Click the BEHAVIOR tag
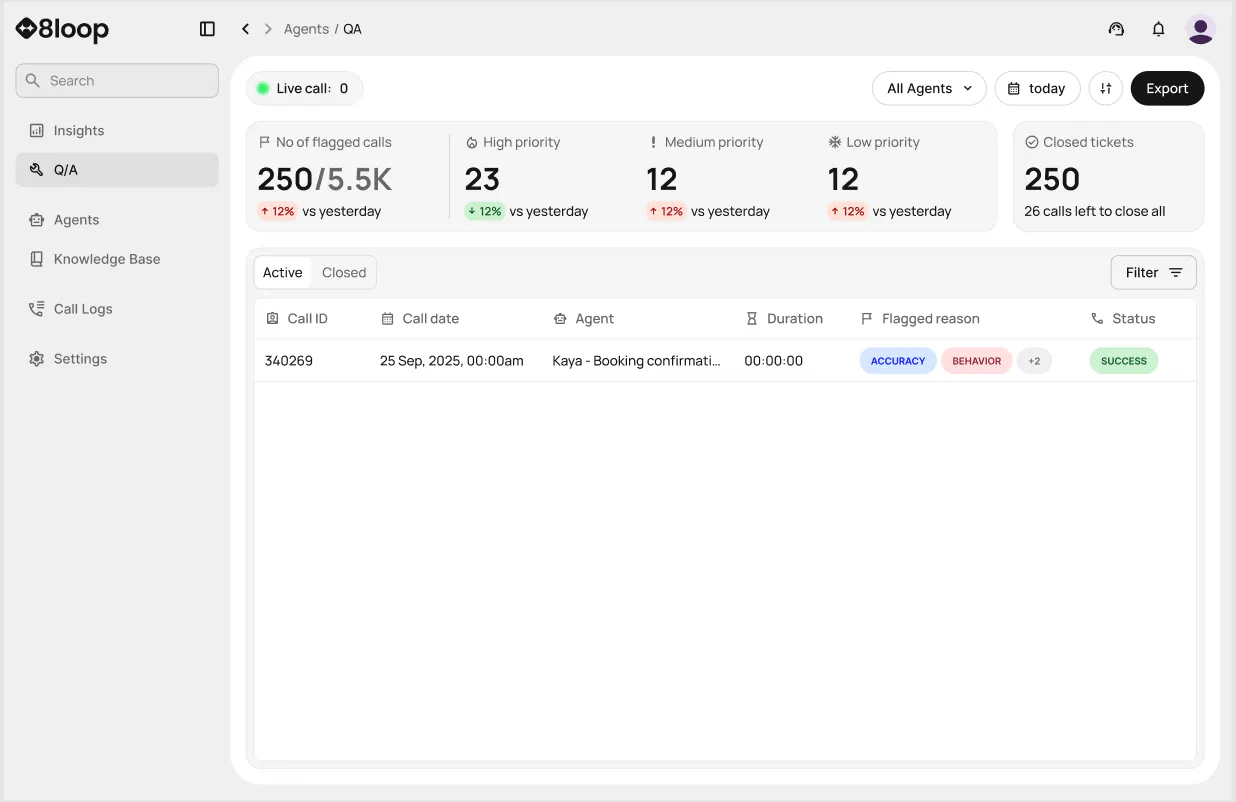This screenshot has height=802, width=1236. 977,361
